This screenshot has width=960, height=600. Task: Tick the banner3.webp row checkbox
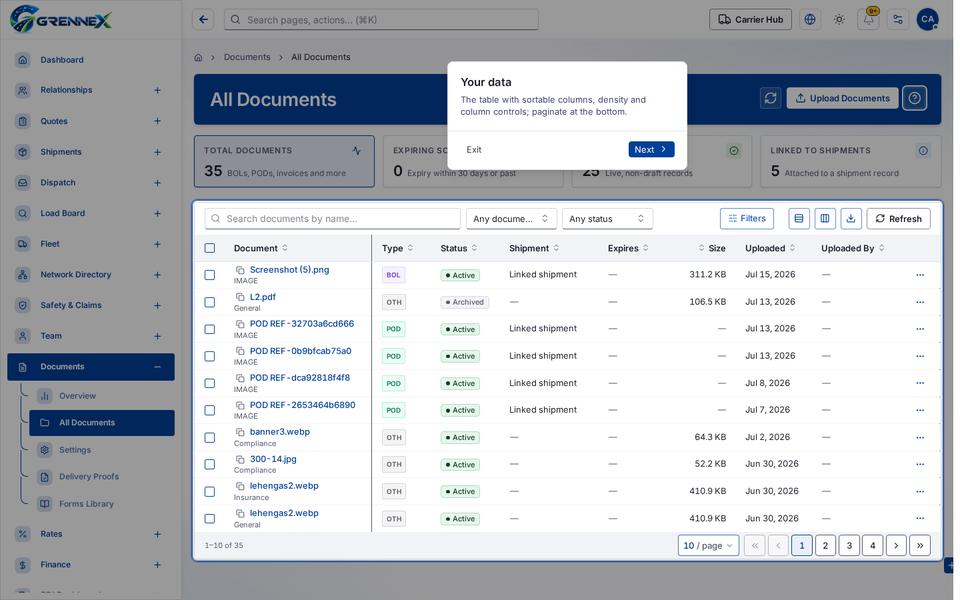210,437
